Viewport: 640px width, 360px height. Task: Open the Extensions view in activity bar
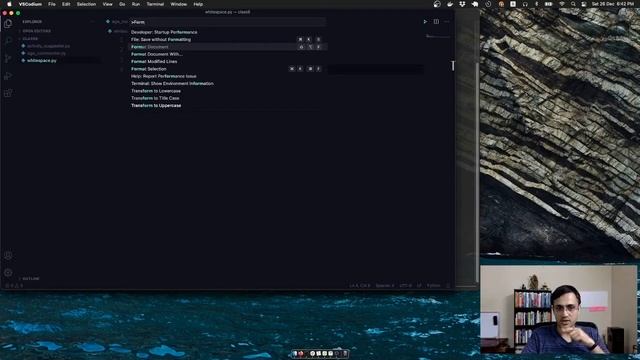point(8,93)
